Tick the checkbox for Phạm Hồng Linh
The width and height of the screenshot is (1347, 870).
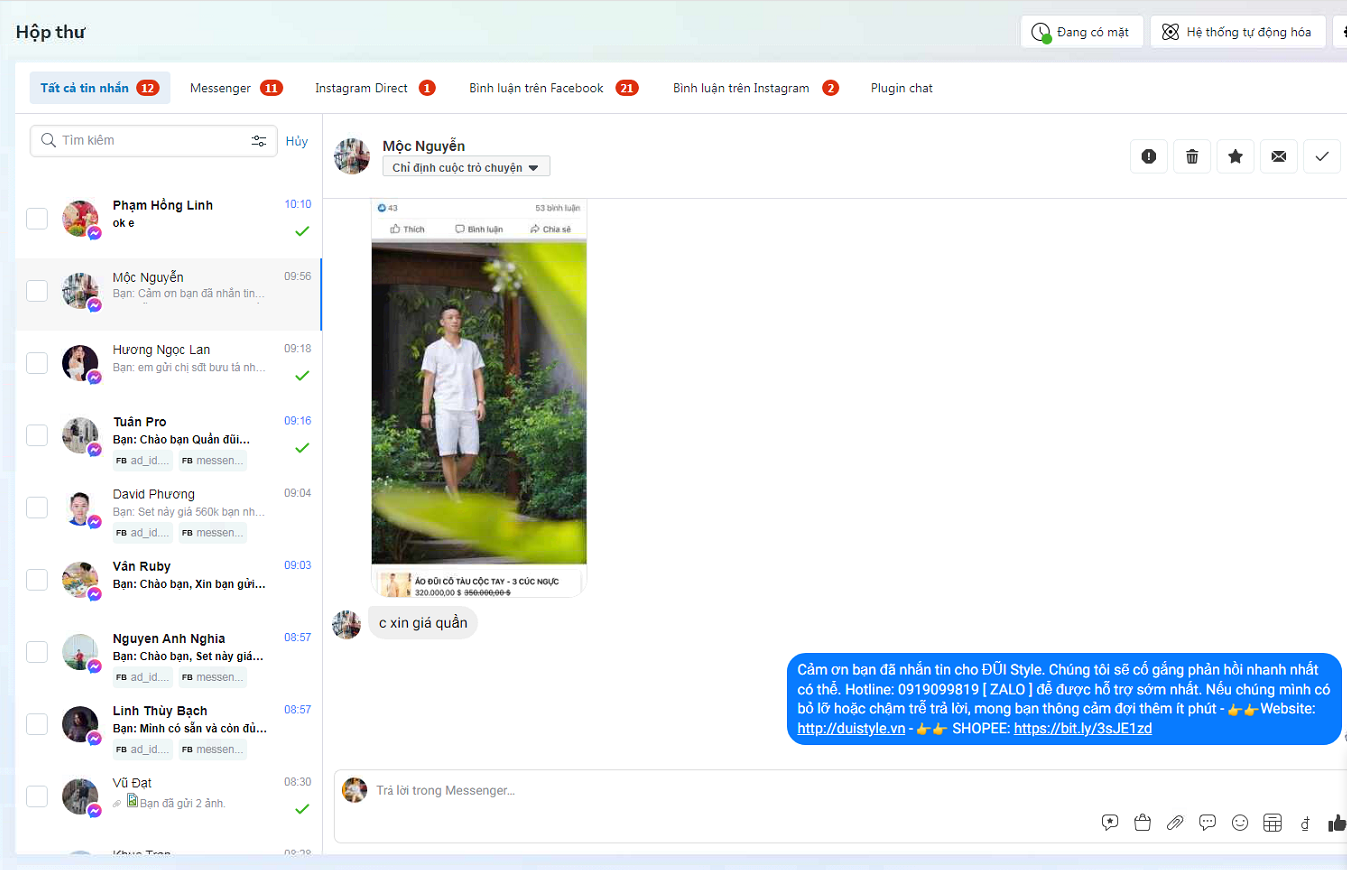click(37, 218)
